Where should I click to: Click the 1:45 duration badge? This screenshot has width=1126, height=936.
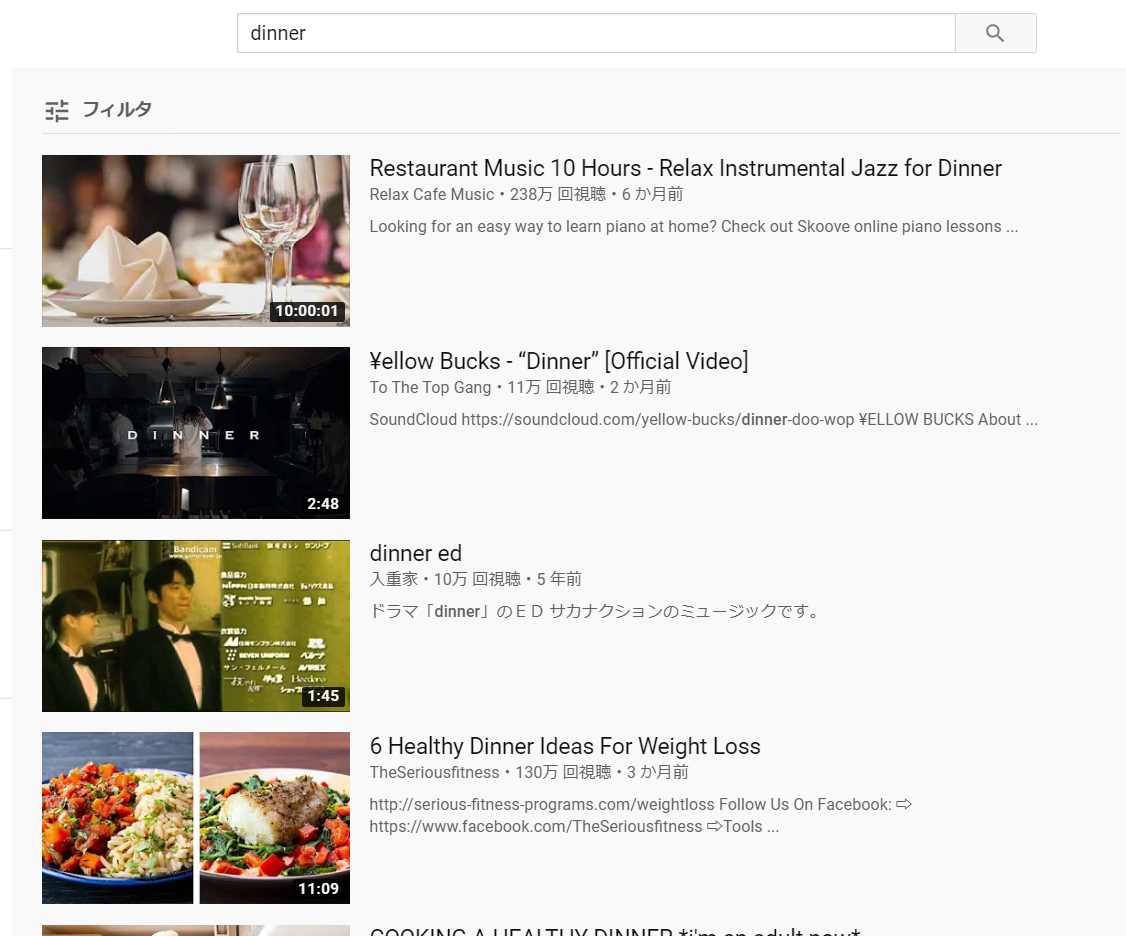(323, 696)
